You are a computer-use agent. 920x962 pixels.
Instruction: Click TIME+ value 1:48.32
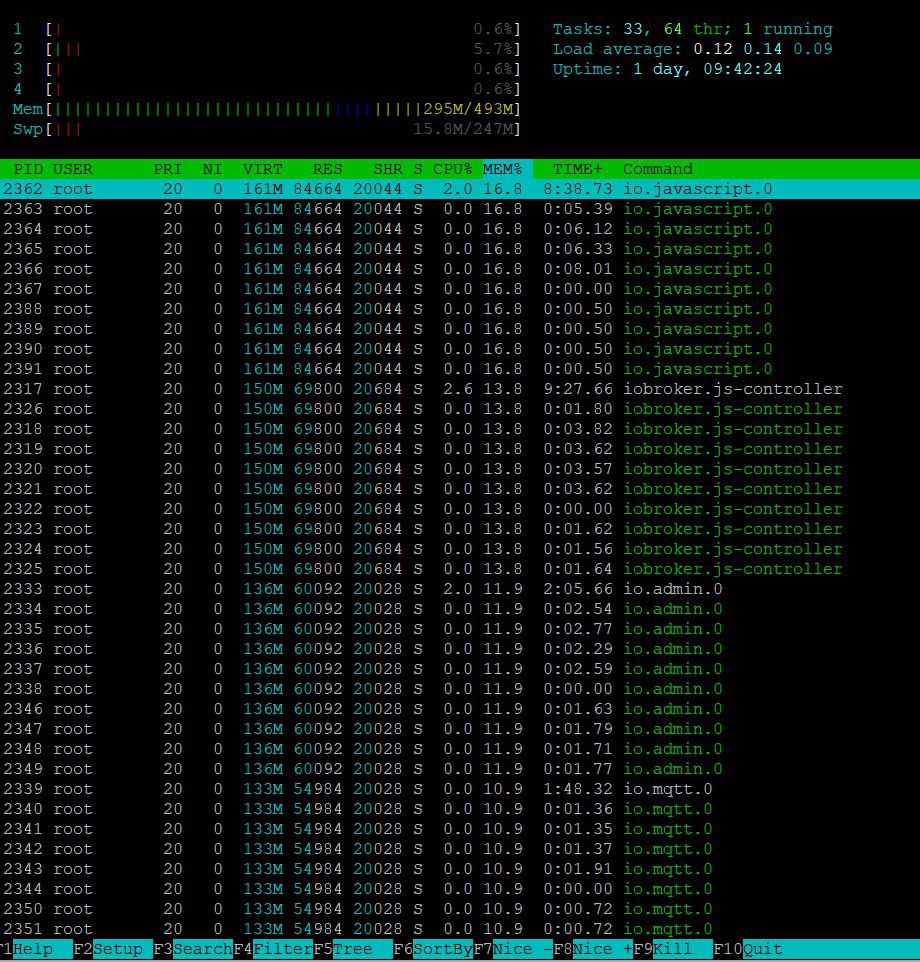tap(578, 789)
